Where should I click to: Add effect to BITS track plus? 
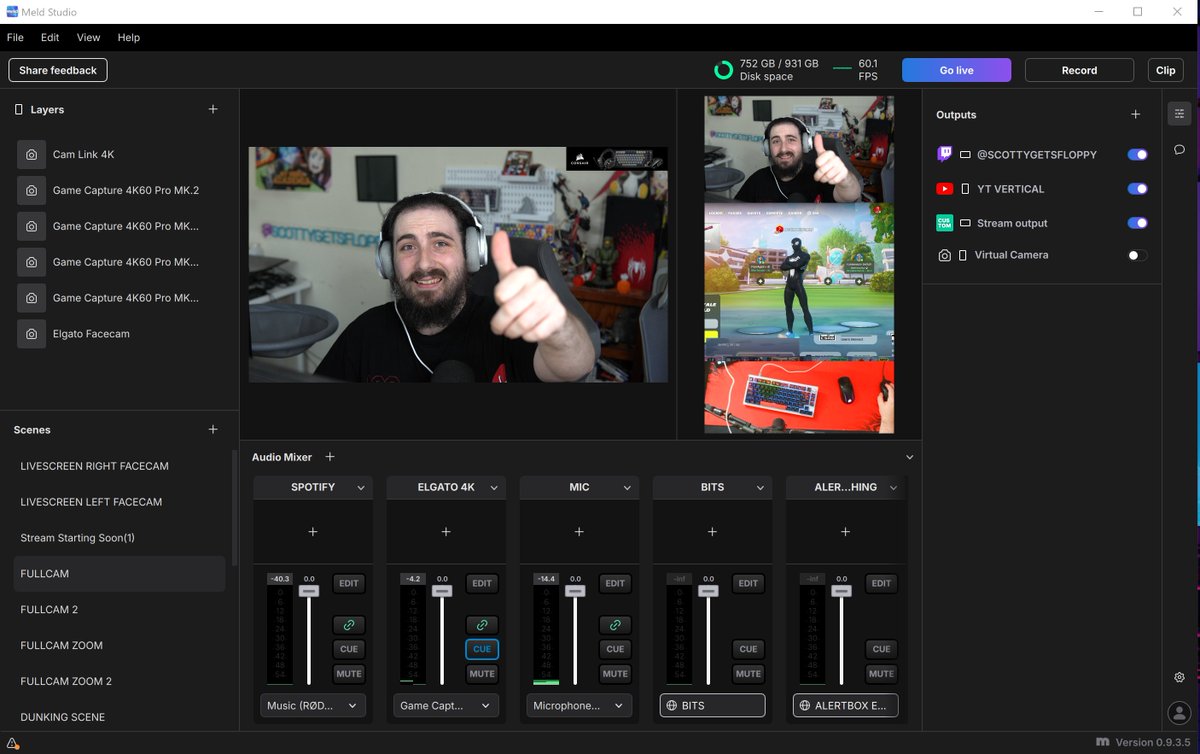[x=712, y=532]
